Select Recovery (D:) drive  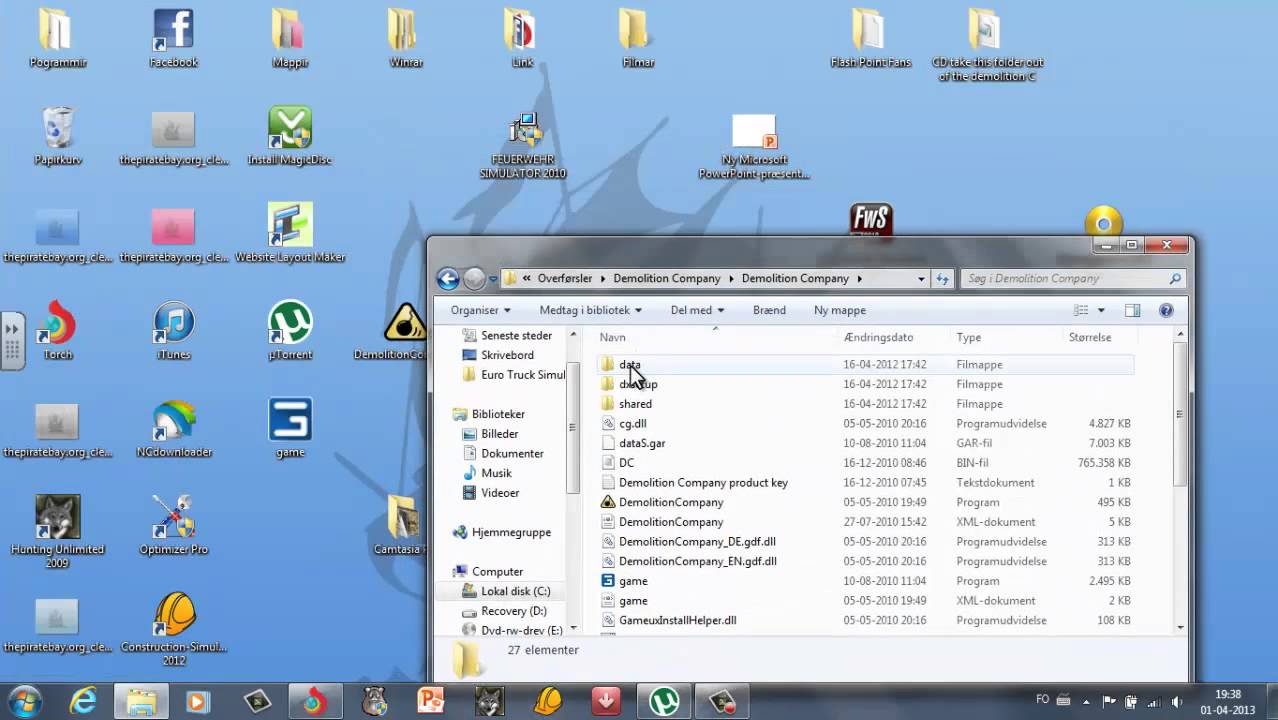click(x=504, y=611)
